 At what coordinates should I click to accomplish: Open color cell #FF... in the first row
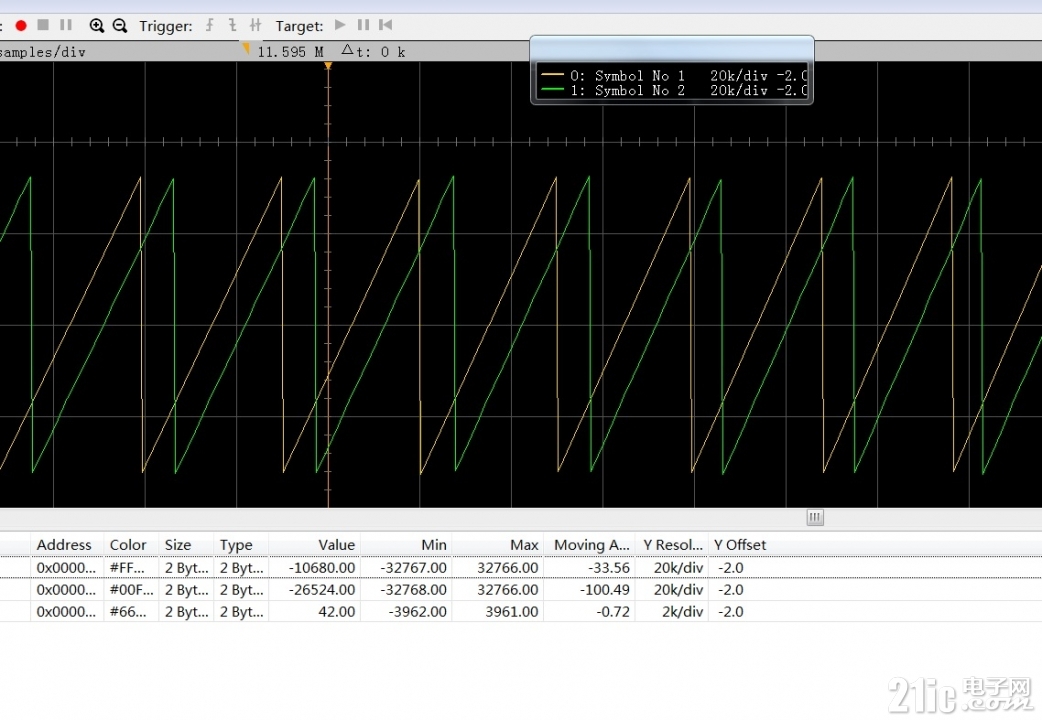point(131,568)
